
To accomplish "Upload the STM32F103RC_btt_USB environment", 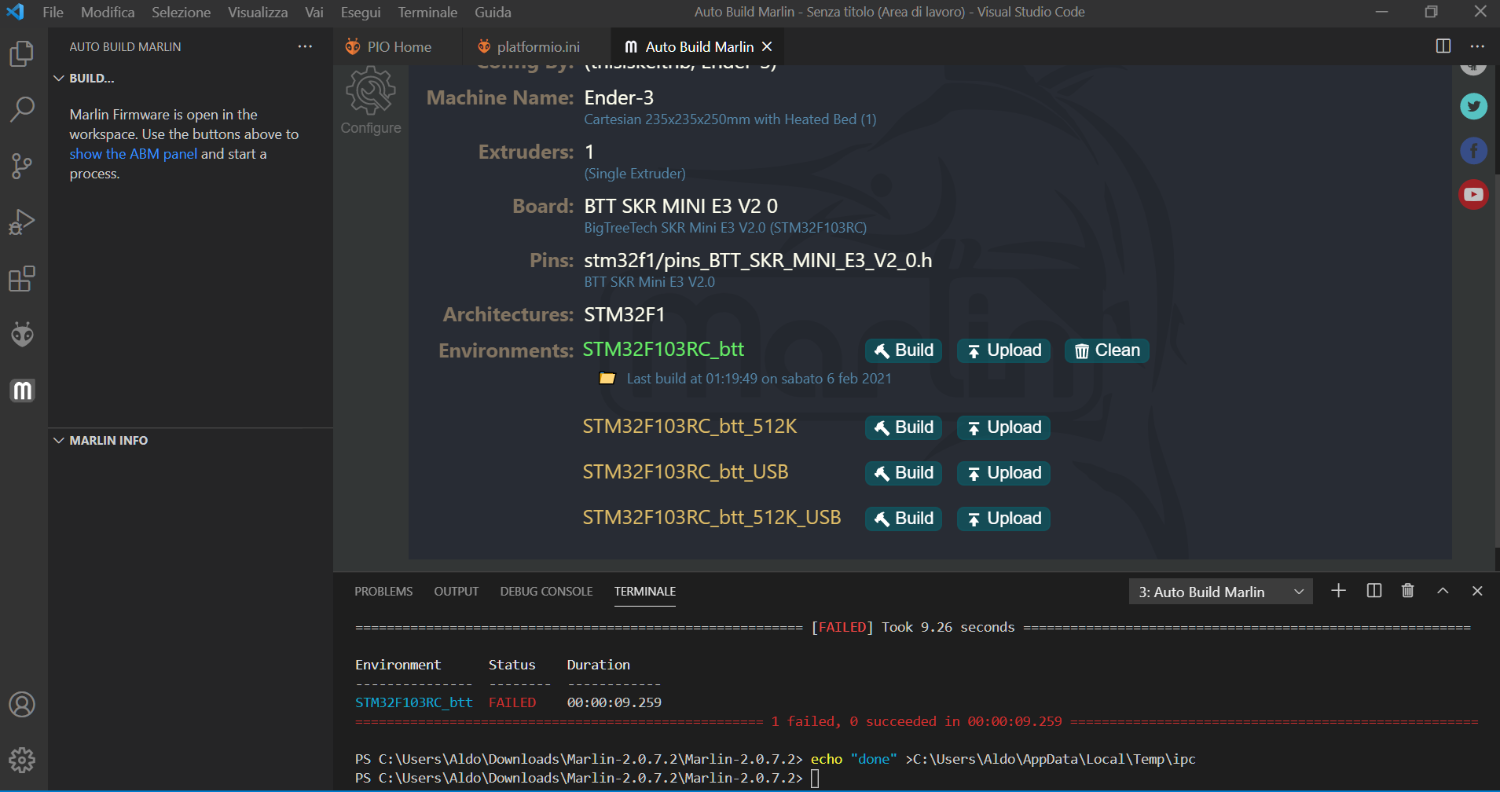I will 1003,473.
